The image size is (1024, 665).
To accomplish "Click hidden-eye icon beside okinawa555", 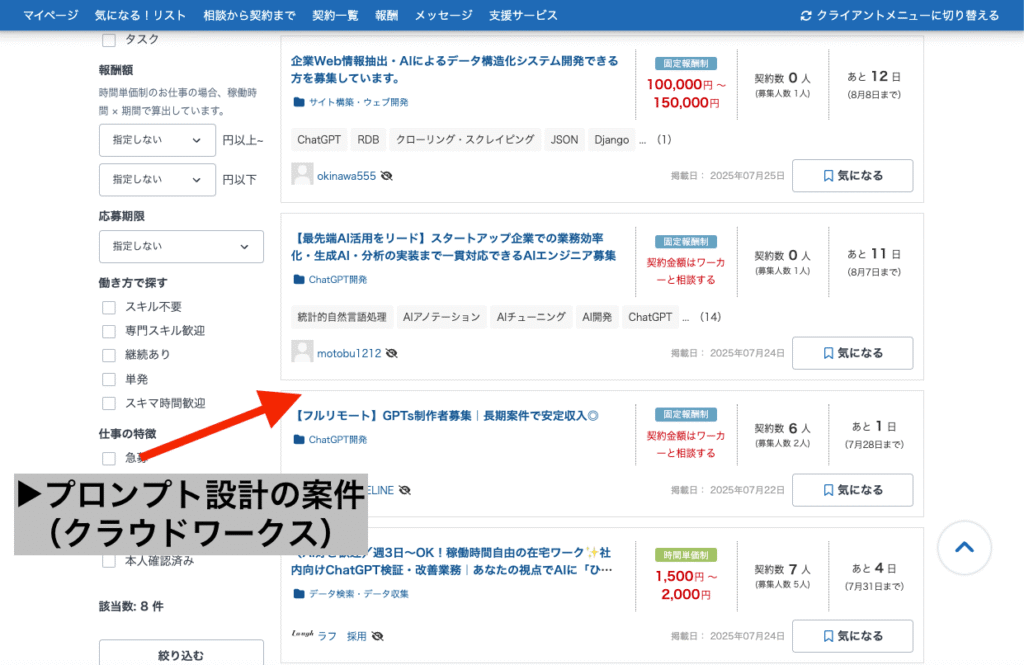I will tap(387, 176).
